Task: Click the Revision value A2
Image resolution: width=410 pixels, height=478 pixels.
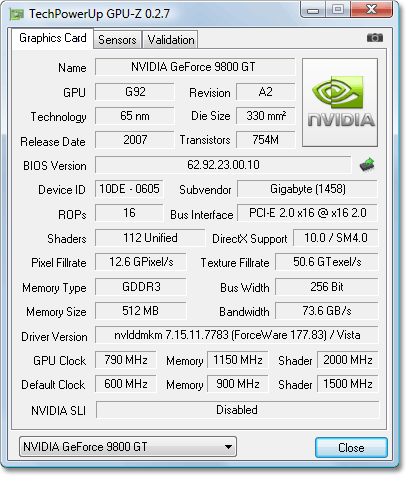Action: coord(266,92)
